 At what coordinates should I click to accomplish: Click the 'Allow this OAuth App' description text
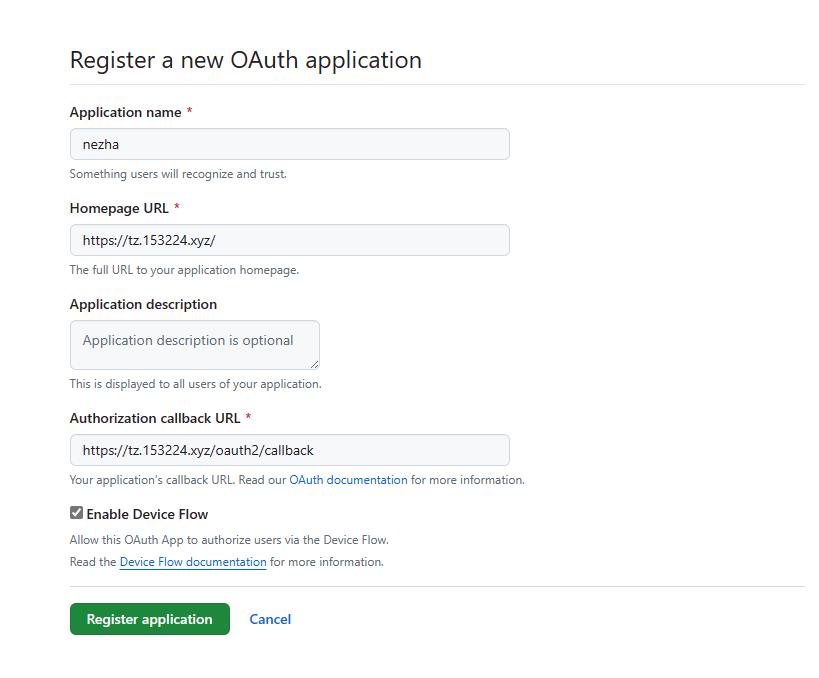coord(229,540)
